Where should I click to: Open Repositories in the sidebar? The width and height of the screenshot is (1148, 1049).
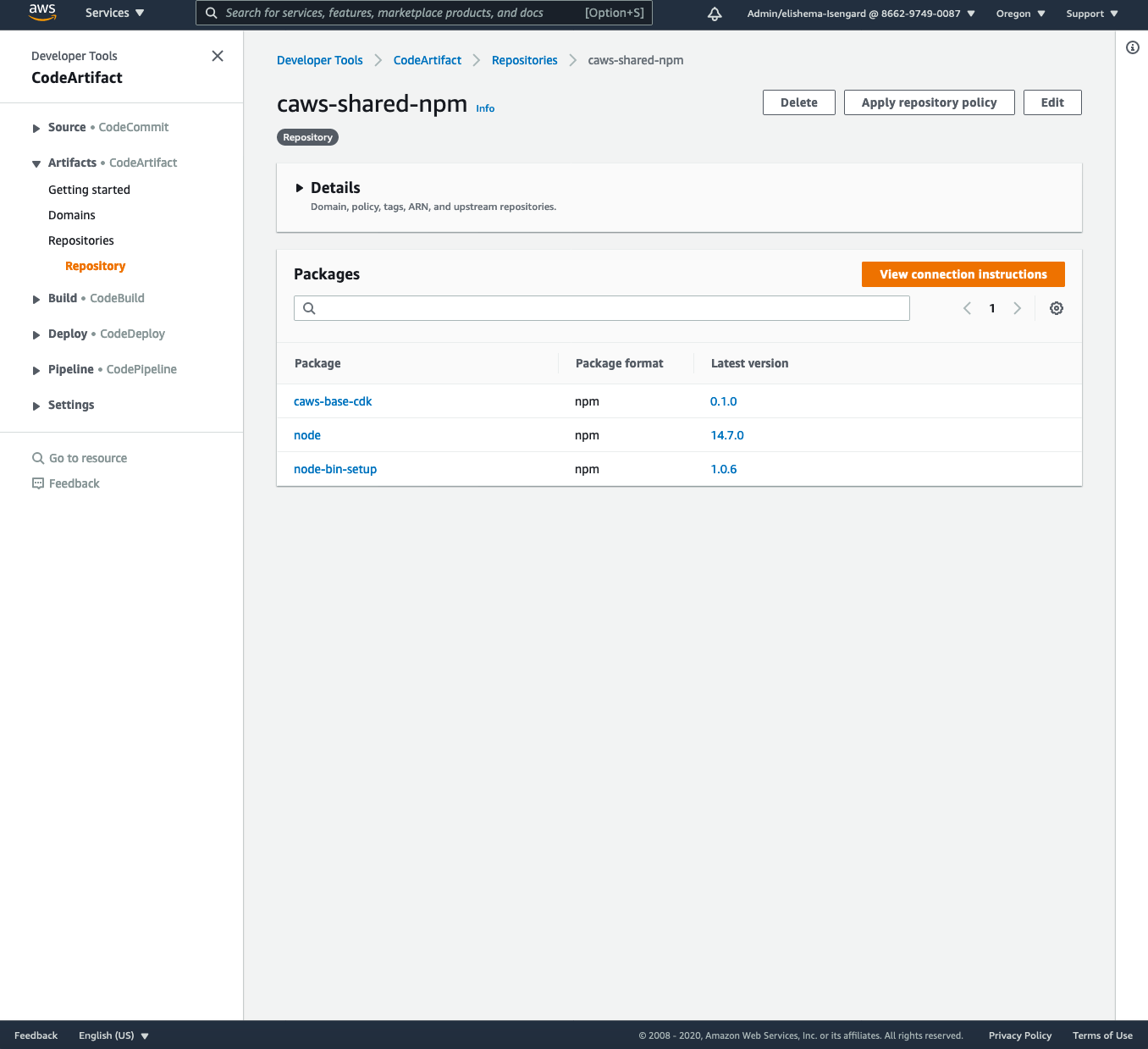(81, 240)
